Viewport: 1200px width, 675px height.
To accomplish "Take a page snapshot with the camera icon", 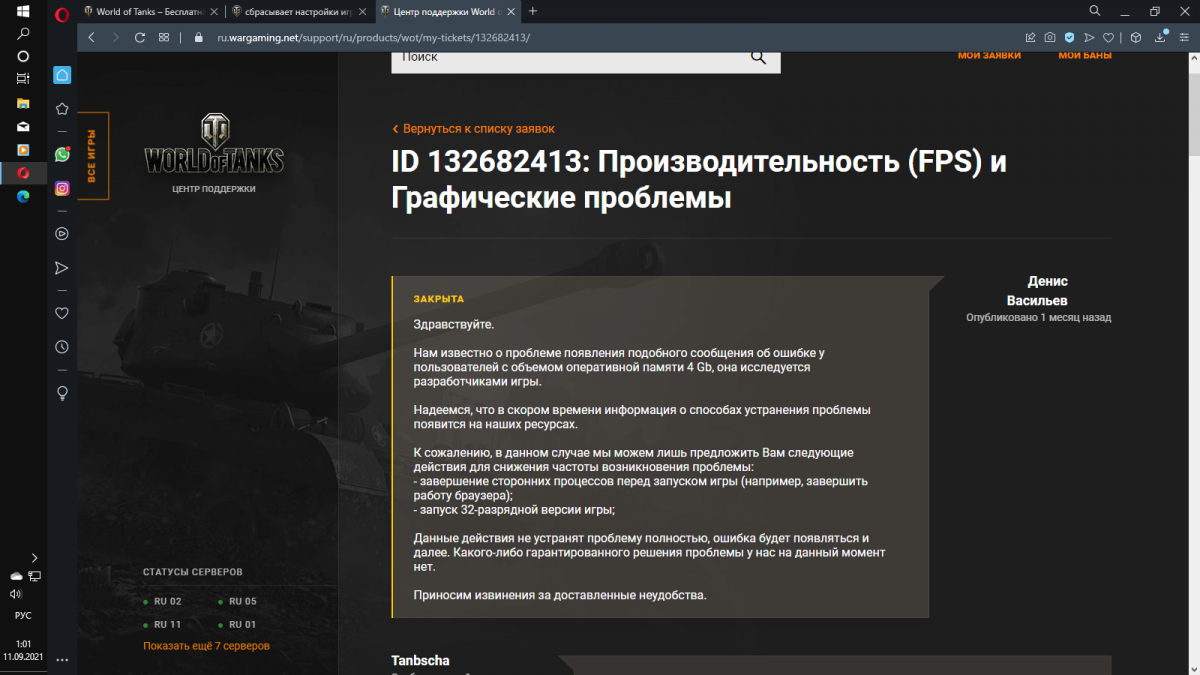I will click(x=1050, y=37).
